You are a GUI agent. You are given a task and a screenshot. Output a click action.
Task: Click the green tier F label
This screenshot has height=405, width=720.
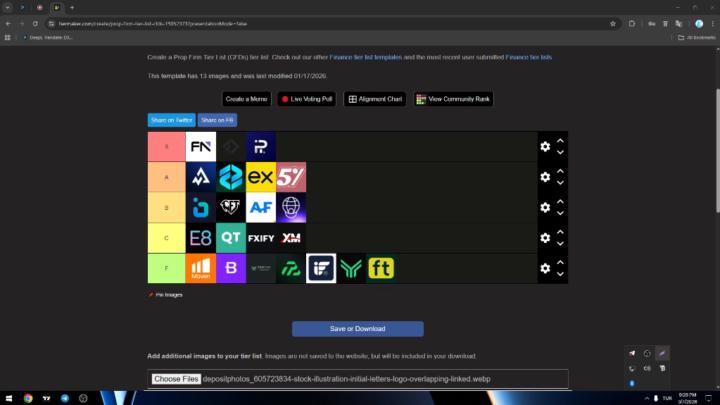tap(167, 268)
